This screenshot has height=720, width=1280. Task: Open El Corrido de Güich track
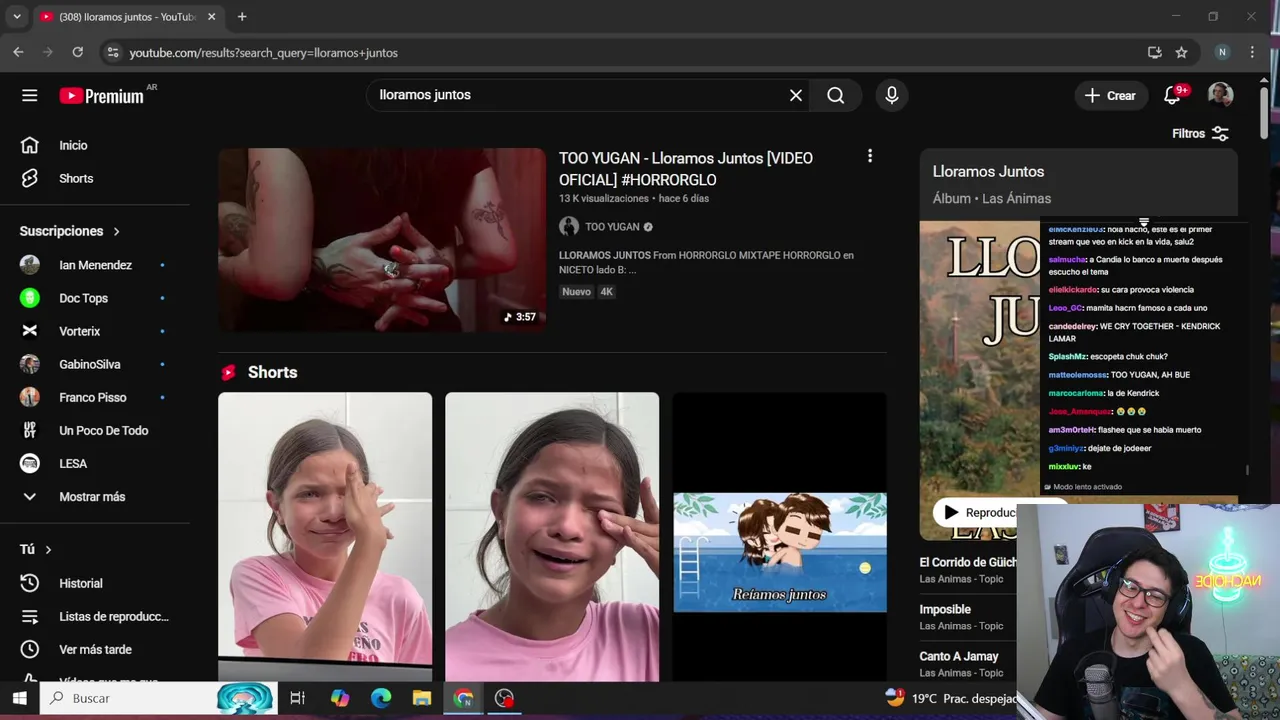pyautogui.click(x=967, y=562)
